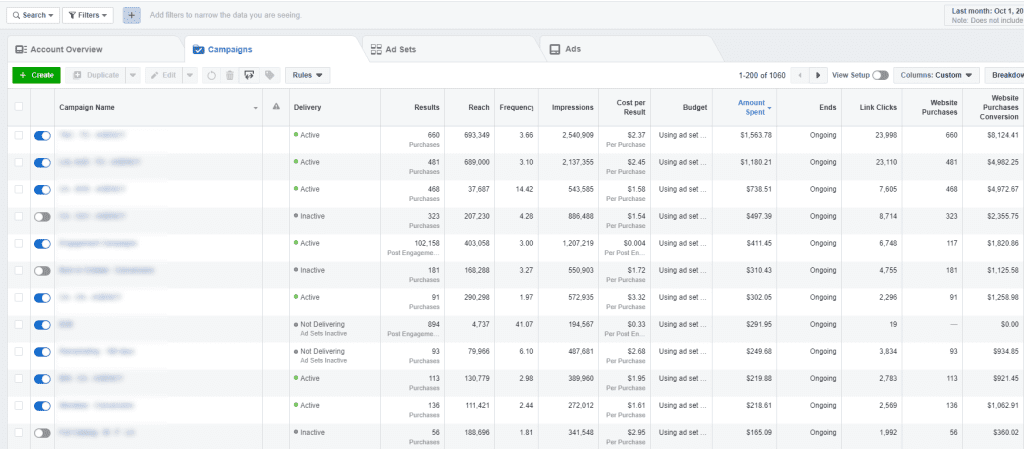This screenshot has height=449, width=1024.
Task: Open the Columns: Custom dropdown
Action: (x=936, y=75)
